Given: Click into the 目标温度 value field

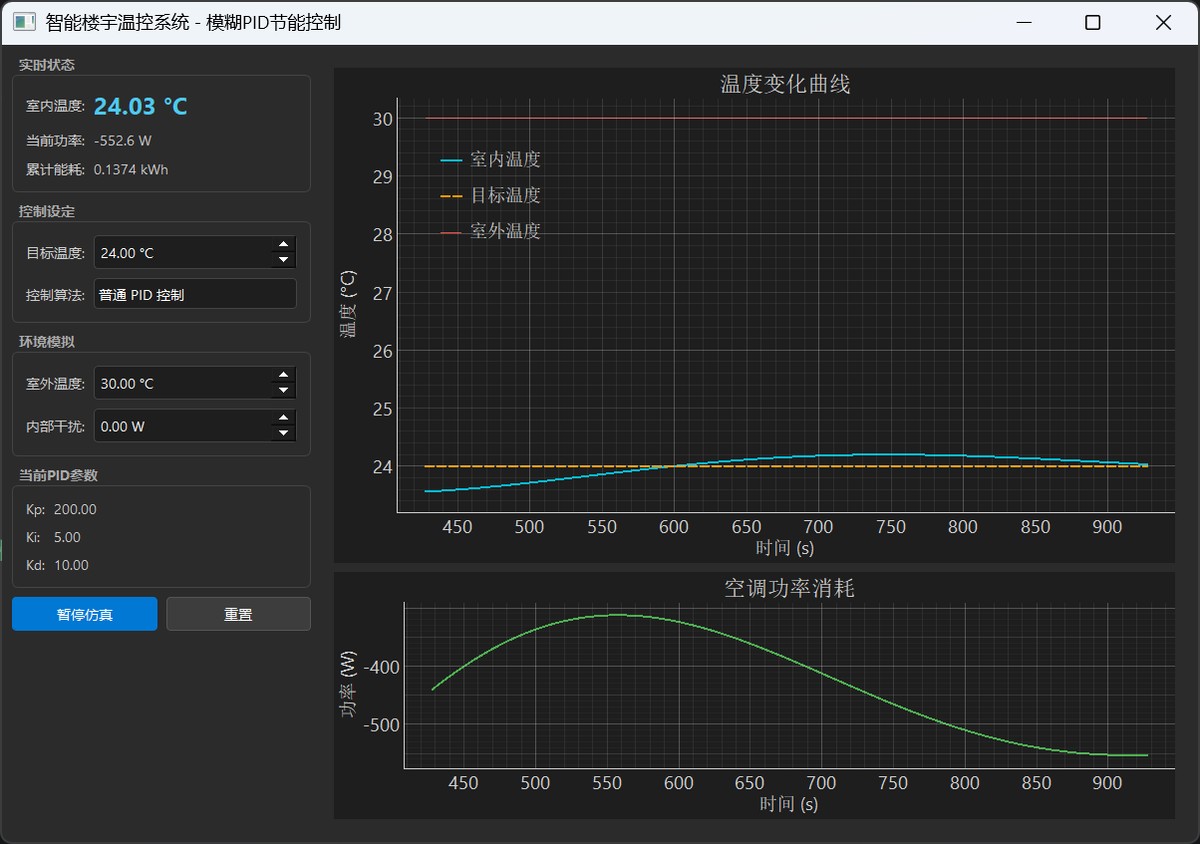Looking at the screenshot, I should 180,253.
